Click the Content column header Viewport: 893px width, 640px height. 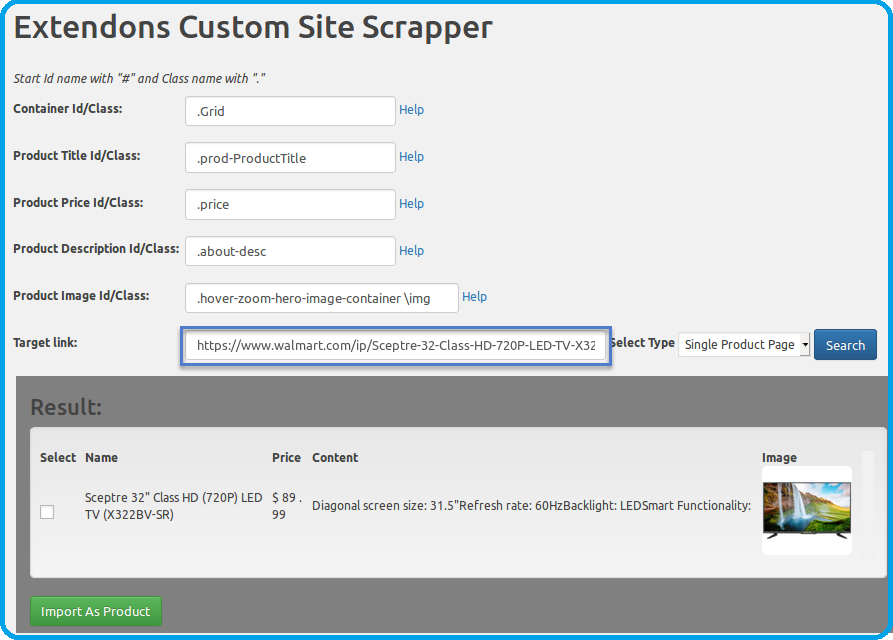pyautogui.click(x=335, y=458)
